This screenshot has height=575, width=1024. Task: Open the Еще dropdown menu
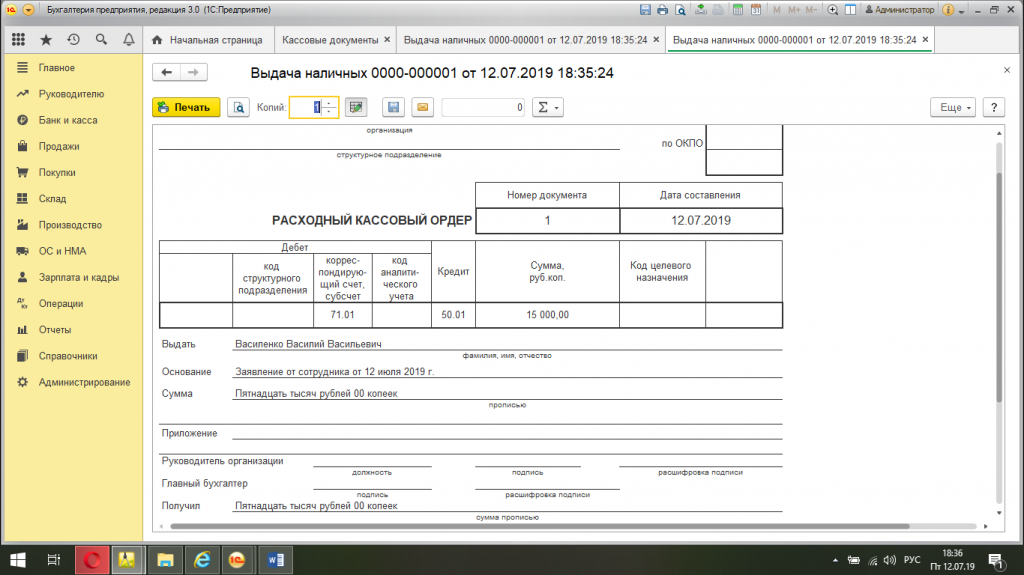point(951,107)
